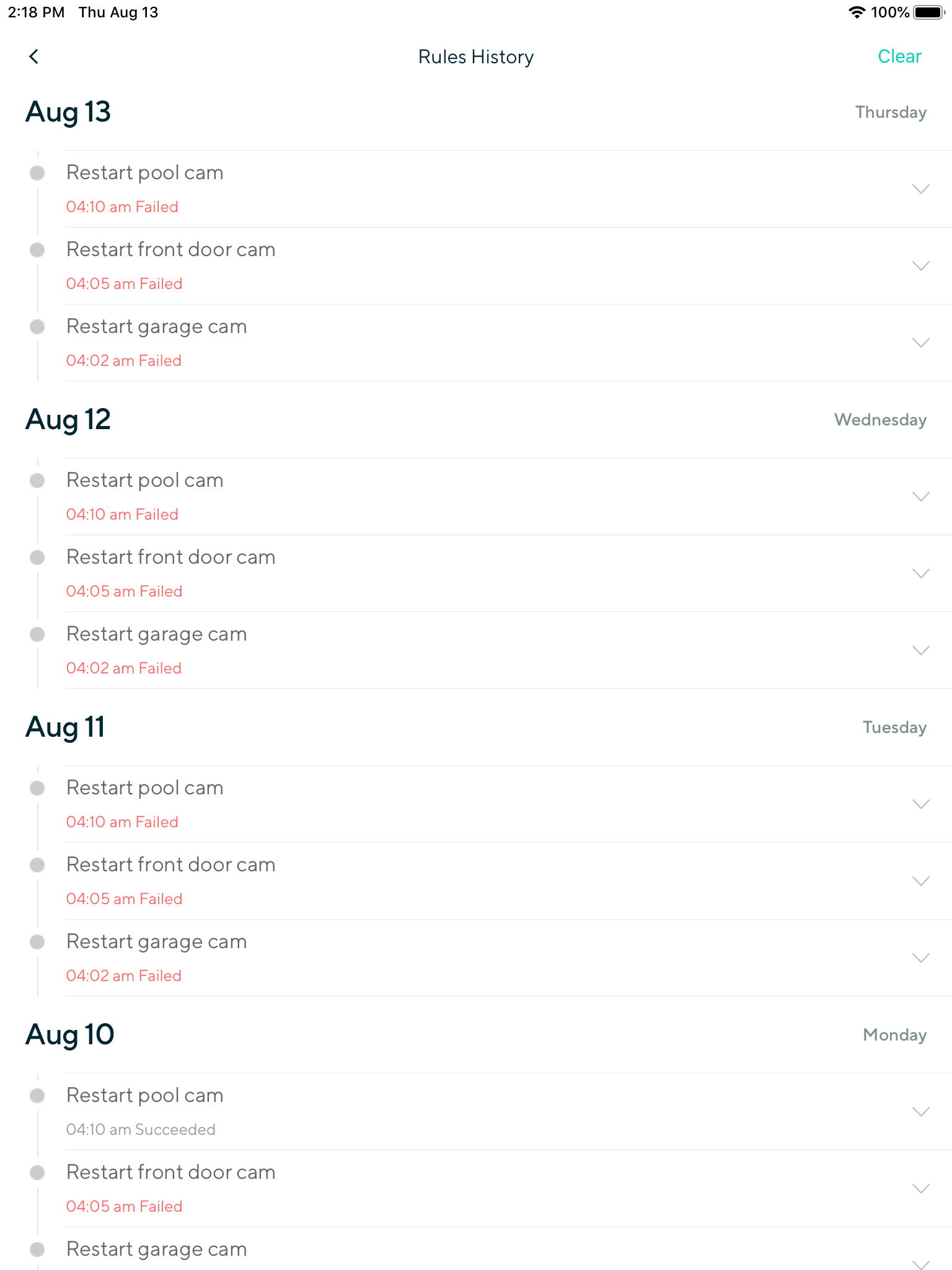Tap the Wi-Fi status icon

pyautogui.click(x=857, y=12)
